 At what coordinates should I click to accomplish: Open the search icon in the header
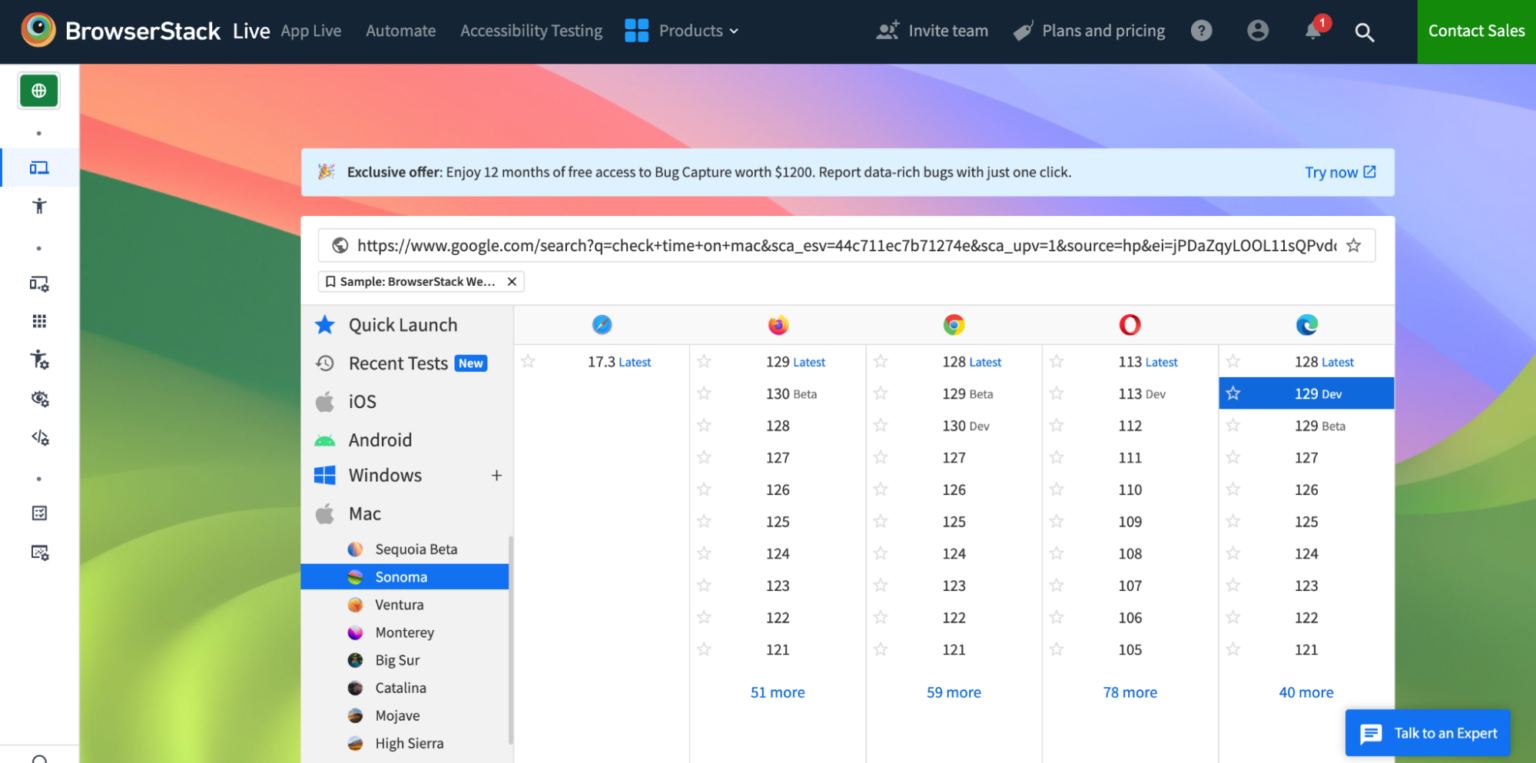point(1365,31)
